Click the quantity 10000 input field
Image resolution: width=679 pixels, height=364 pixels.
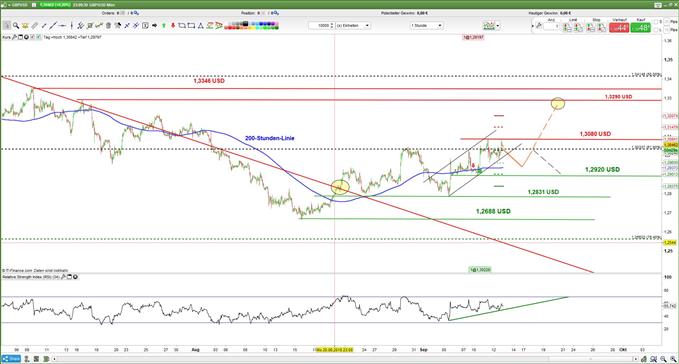coord(319,26)
